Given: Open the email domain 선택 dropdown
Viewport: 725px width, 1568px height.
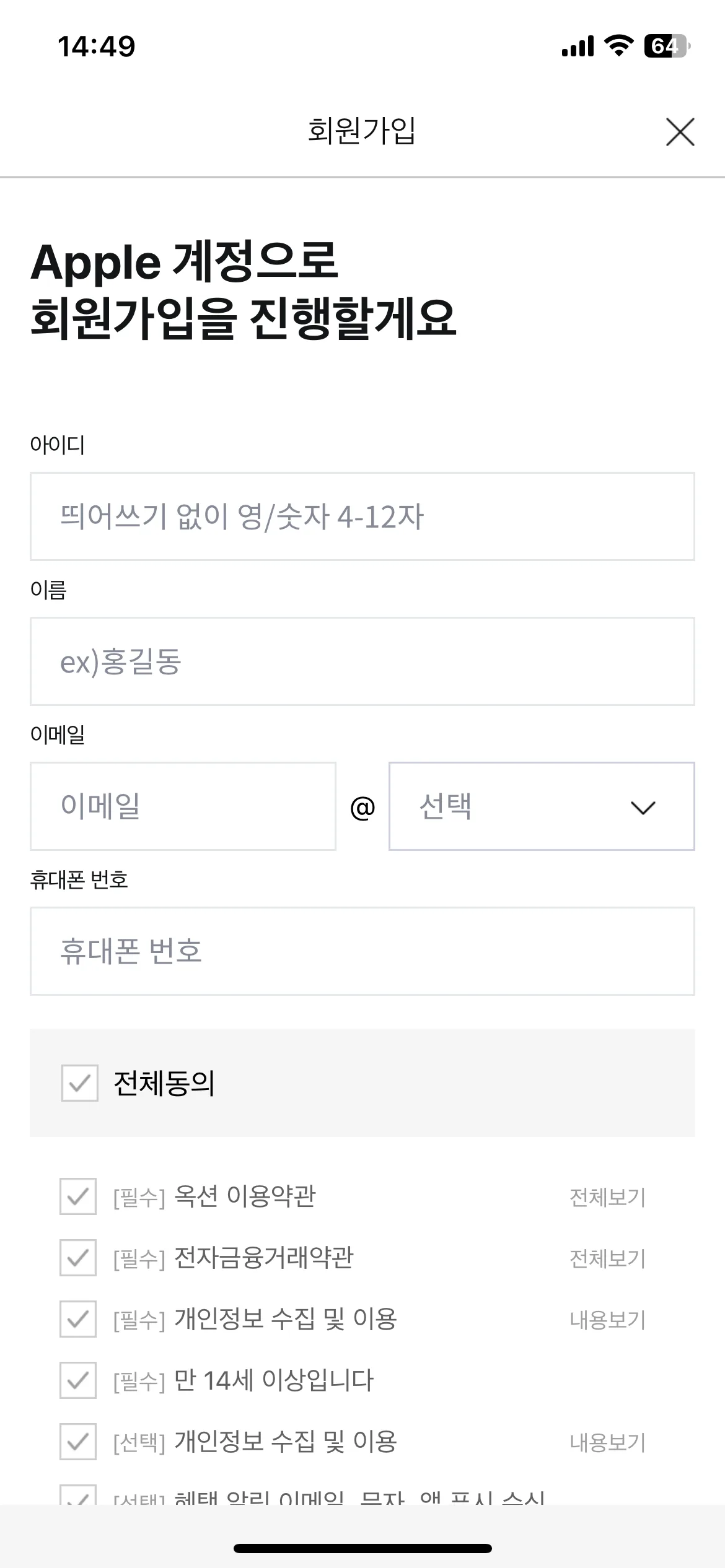Looking at the screenshot, I should click(x=541, y=807).
